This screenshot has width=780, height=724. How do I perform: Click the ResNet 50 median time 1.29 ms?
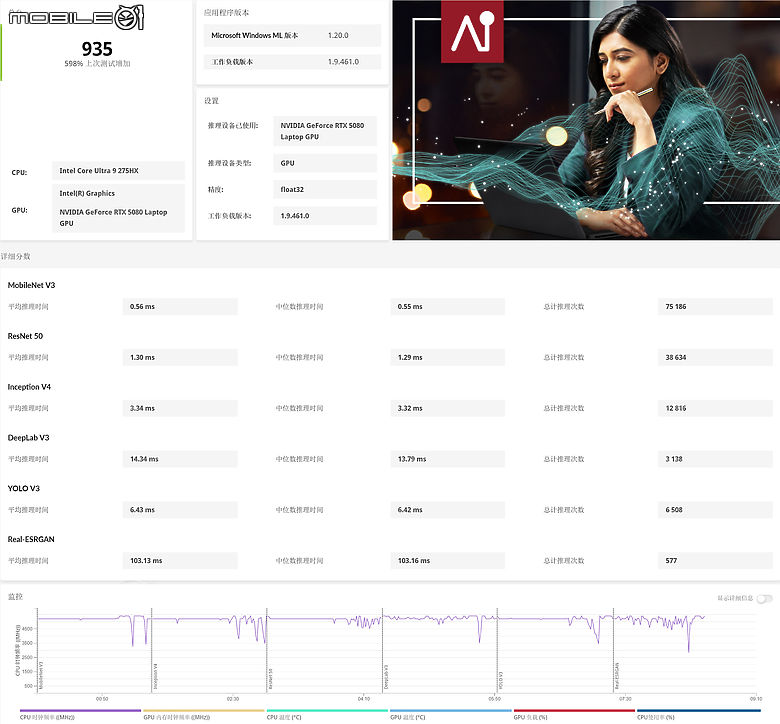(448, 357)
